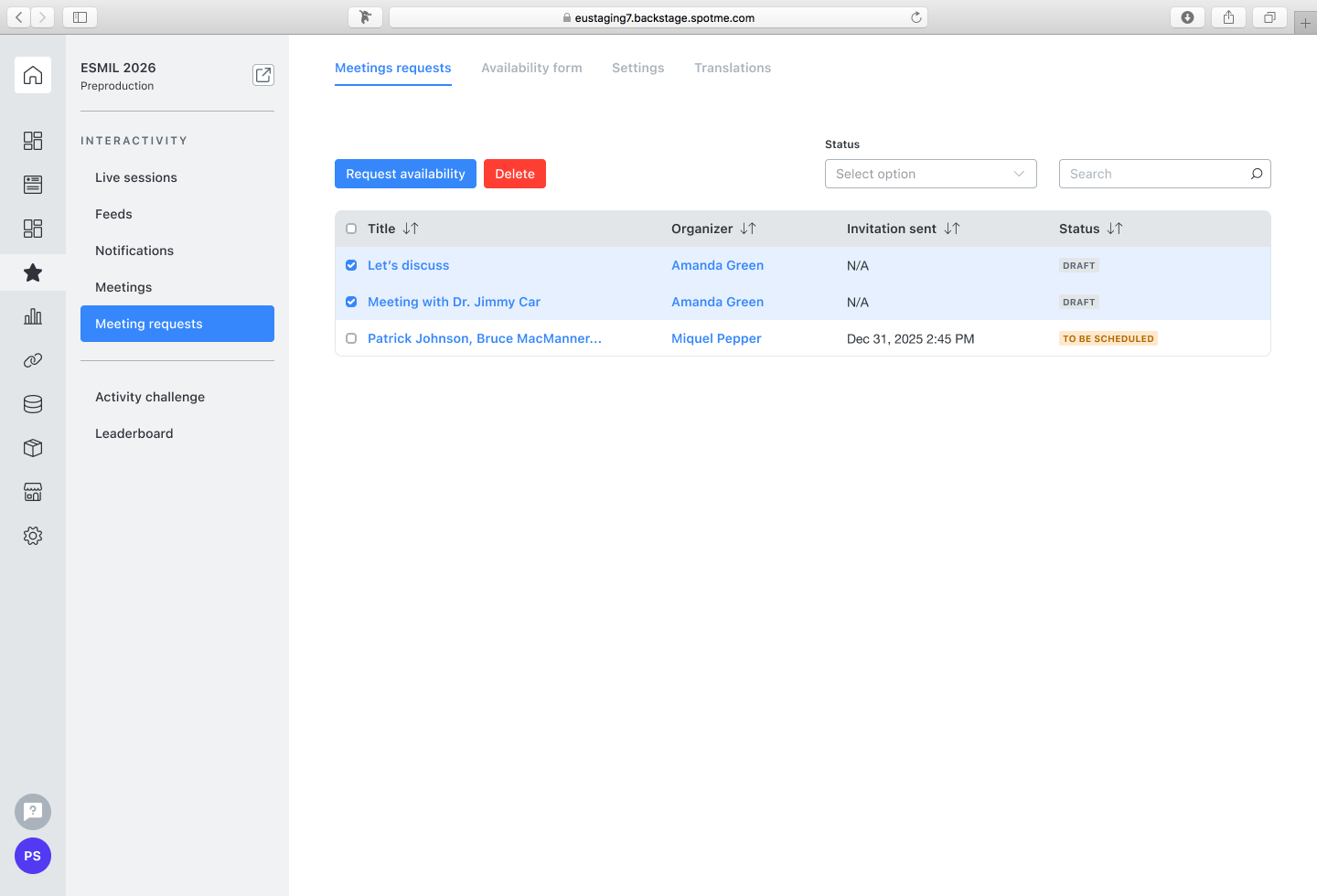Sort by Title column arrows
1317x896 pixels.
click(411, 229)
